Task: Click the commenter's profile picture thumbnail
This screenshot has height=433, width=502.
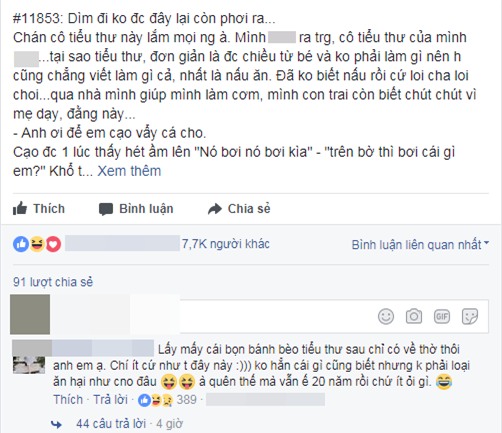Action: [29, 365]
